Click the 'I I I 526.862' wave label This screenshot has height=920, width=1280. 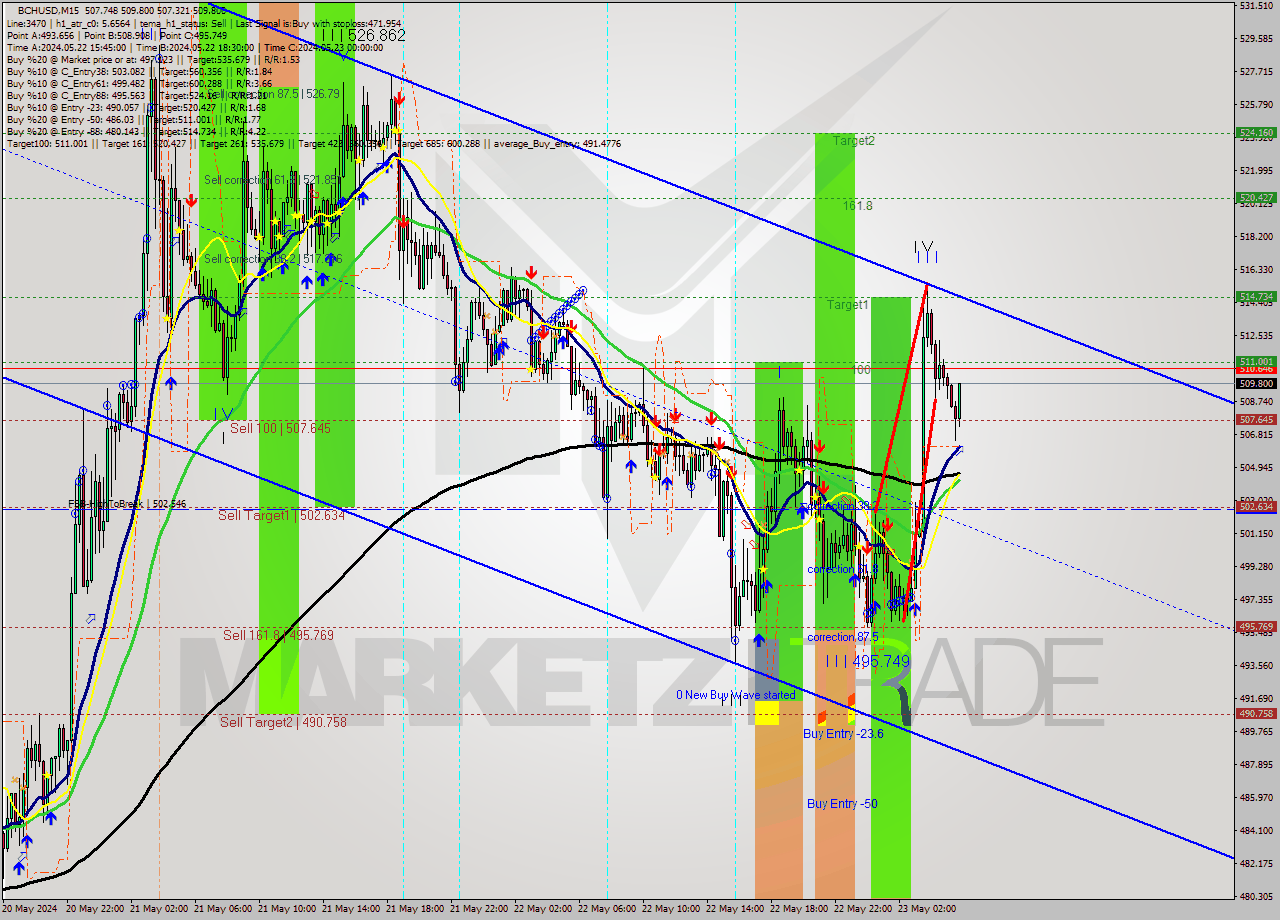363,35
